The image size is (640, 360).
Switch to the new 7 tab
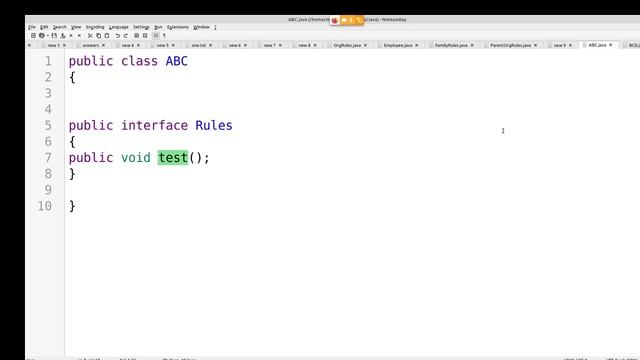coord(269,45)
